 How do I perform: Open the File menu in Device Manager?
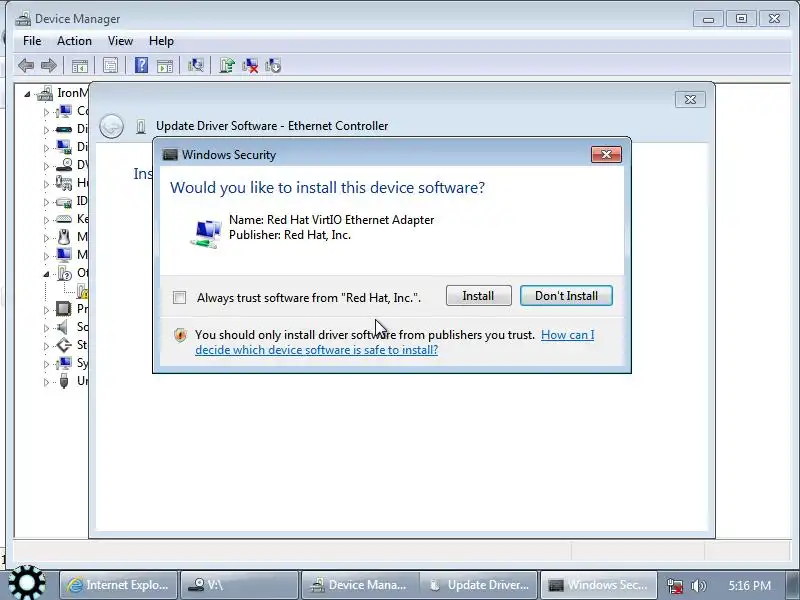tap(32, 41)
